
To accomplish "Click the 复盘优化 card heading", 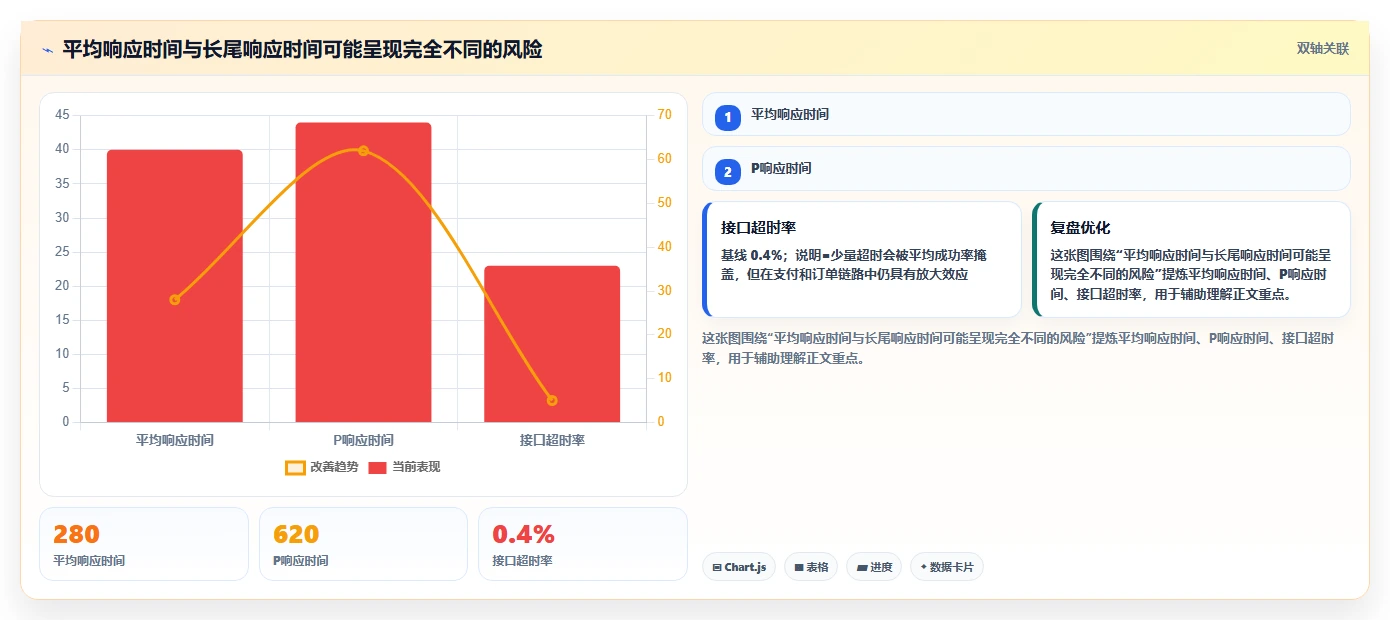I will (1080, 228).
